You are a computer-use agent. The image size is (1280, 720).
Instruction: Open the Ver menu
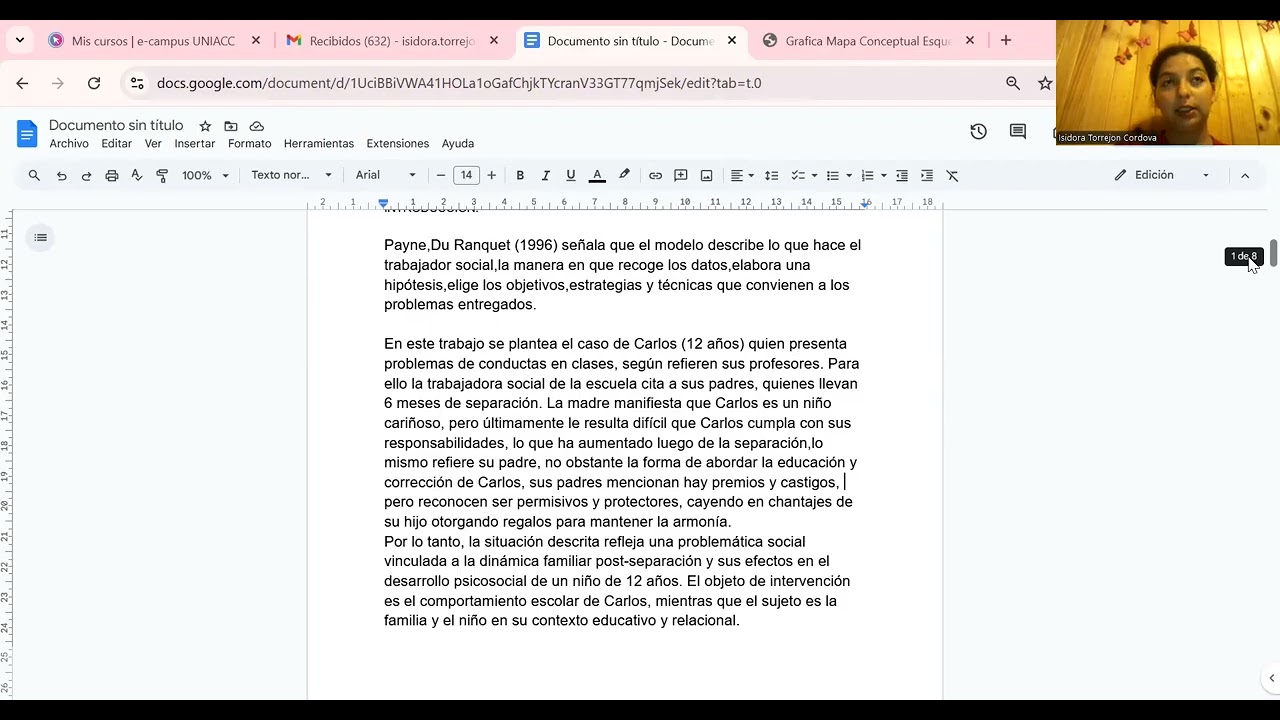[153, 144]
